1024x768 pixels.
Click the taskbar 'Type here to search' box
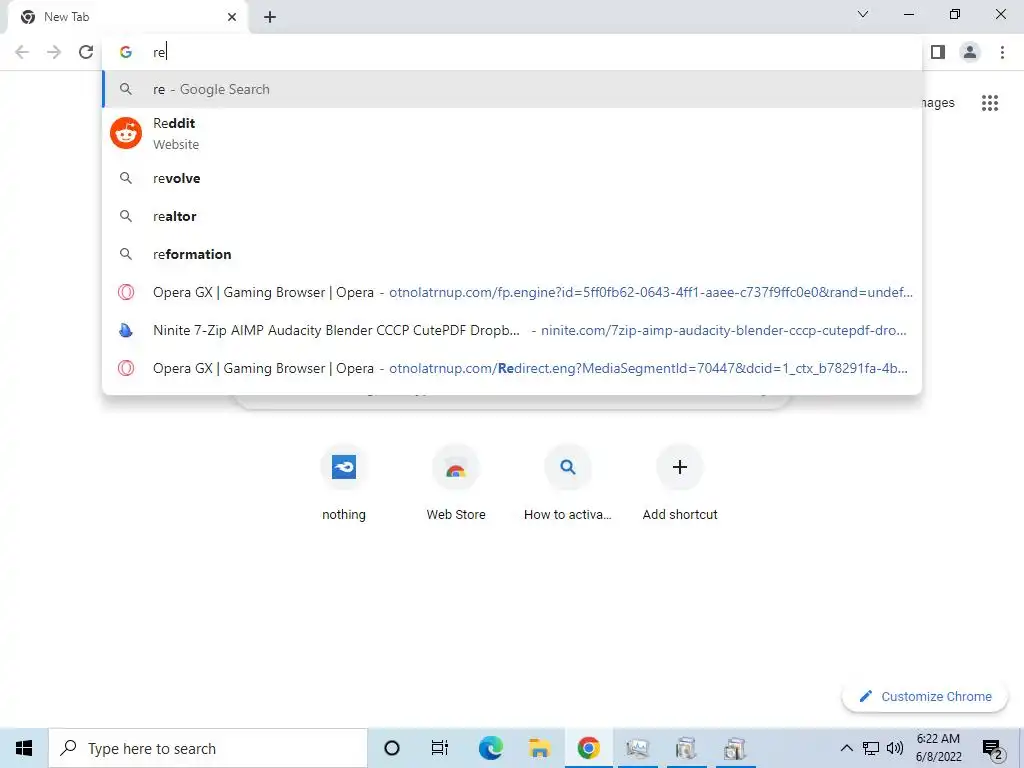pyautogui.click(x=208, y=748)
